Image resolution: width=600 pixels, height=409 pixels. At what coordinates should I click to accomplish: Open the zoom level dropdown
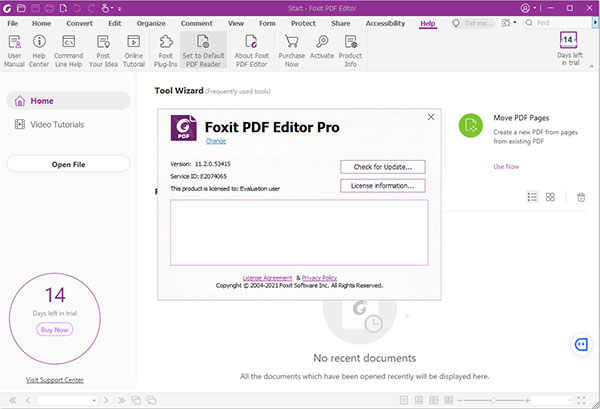point(570,400)
